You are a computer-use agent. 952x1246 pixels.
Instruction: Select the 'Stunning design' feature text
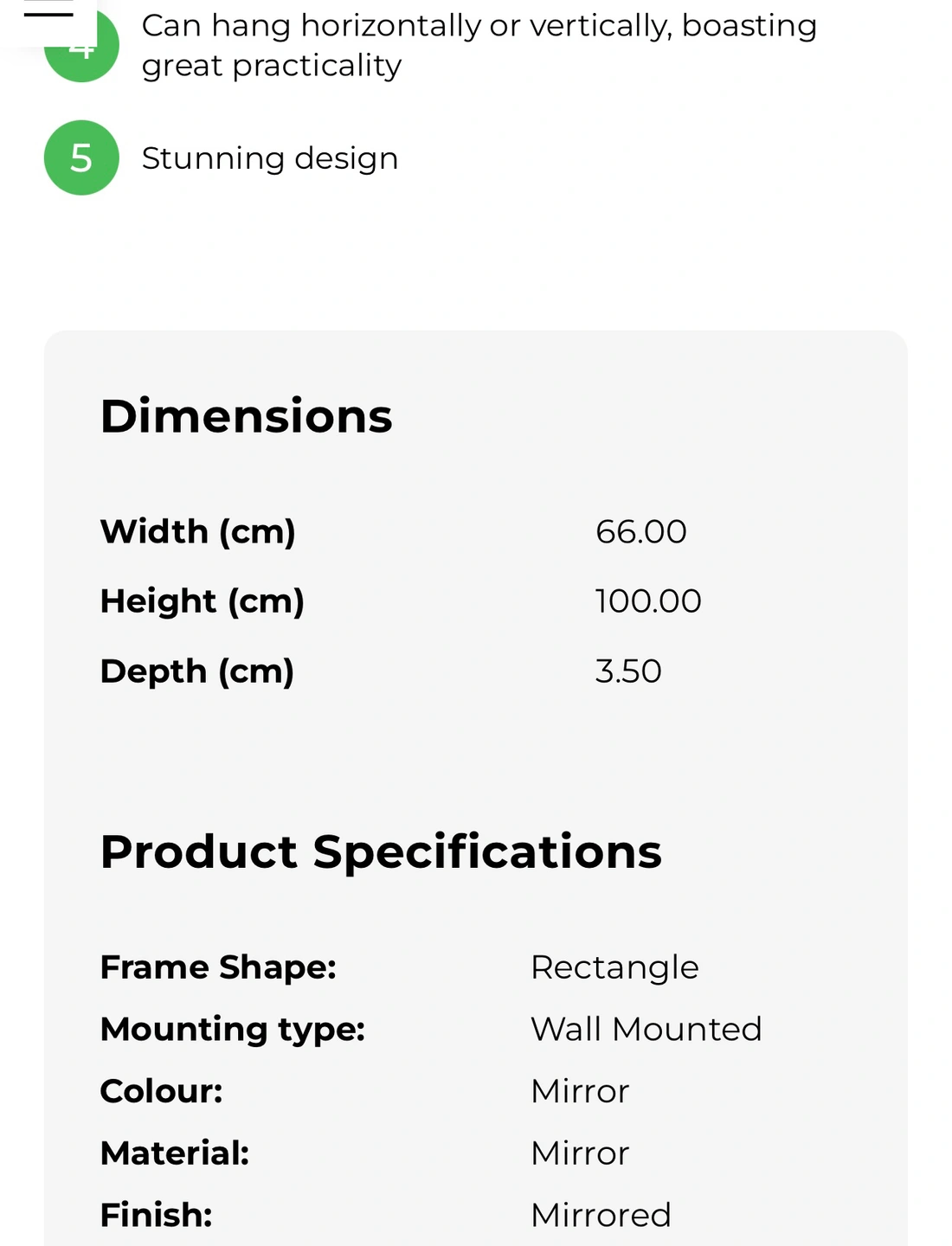pos(270,158)
